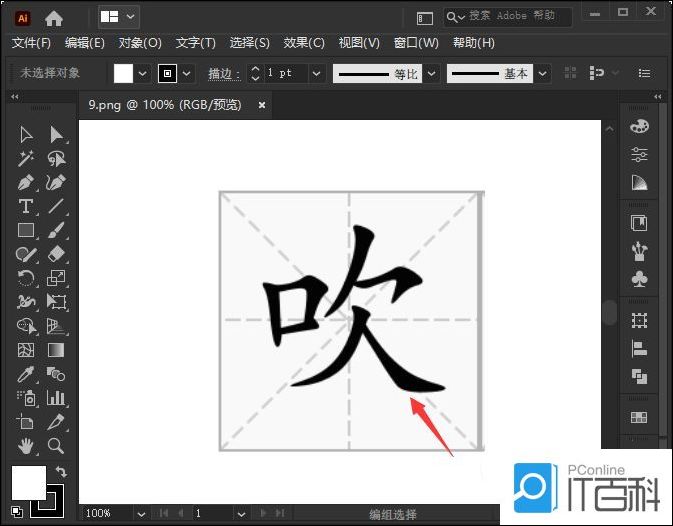
Task: Open the 编辑(E) menu
Action: click(x=85, y=43)
